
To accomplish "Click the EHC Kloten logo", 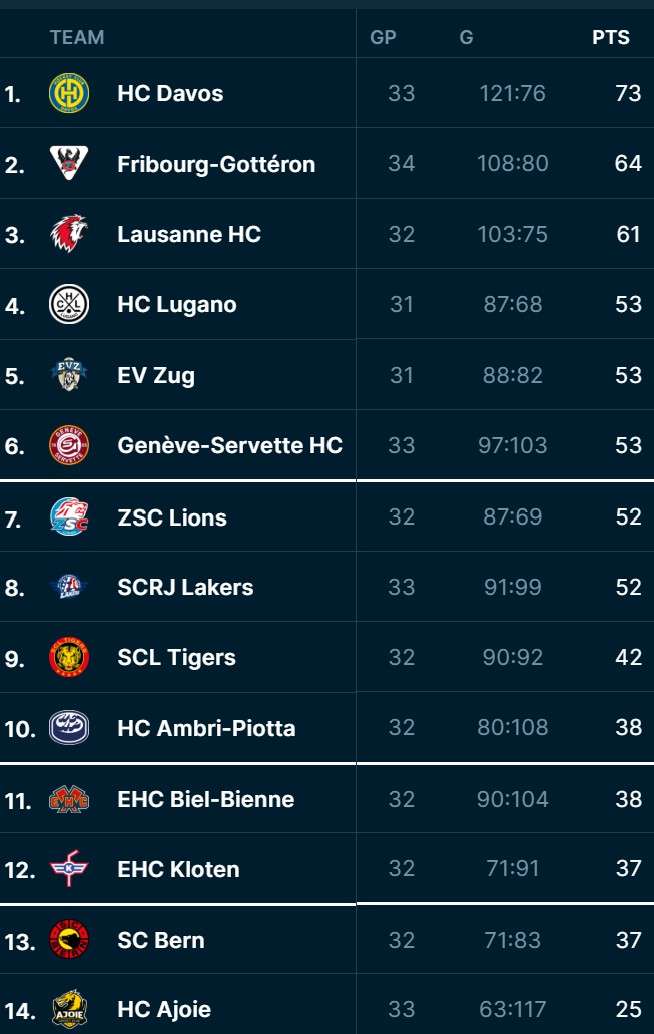I will [x=69, y=869].
